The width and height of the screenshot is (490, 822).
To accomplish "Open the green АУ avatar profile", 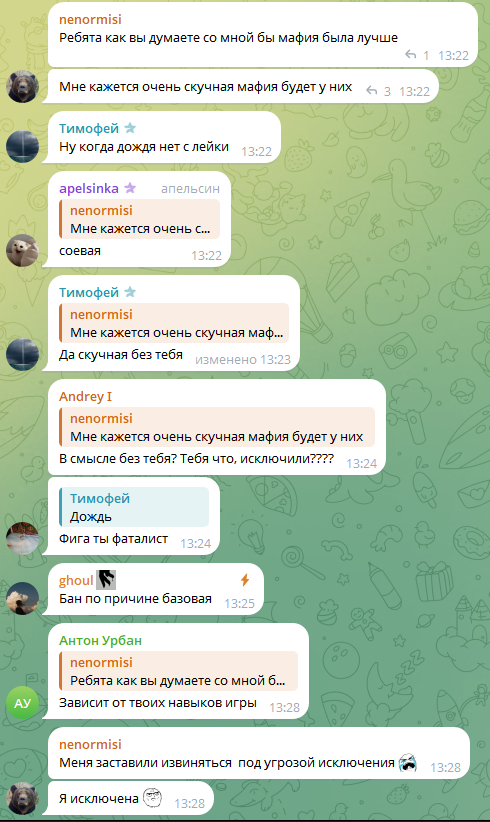I will [x=22, y=703].
